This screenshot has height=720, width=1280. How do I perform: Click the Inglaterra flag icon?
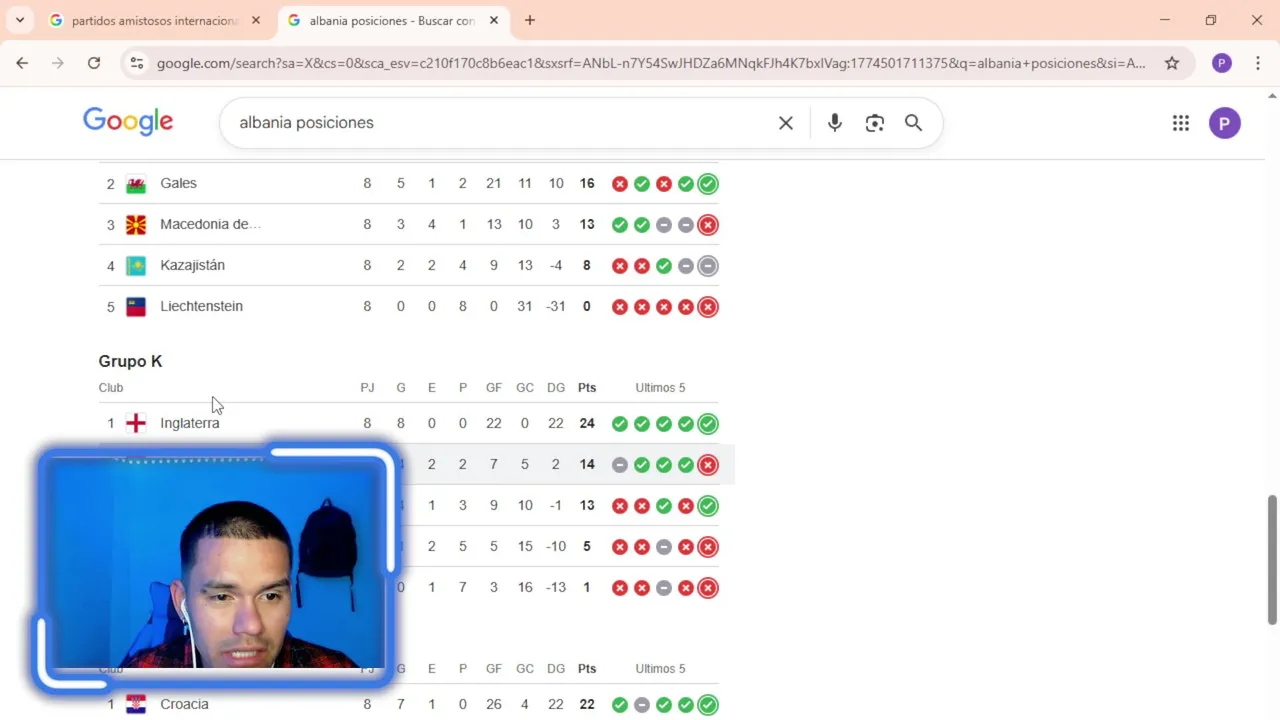click(x=136, y=424)
